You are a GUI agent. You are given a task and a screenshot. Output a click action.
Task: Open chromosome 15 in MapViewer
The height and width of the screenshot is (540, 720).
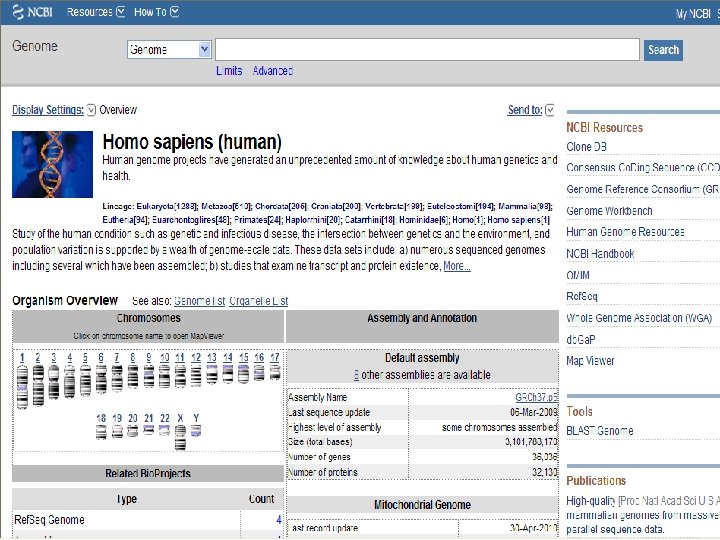tap(243, 357)
